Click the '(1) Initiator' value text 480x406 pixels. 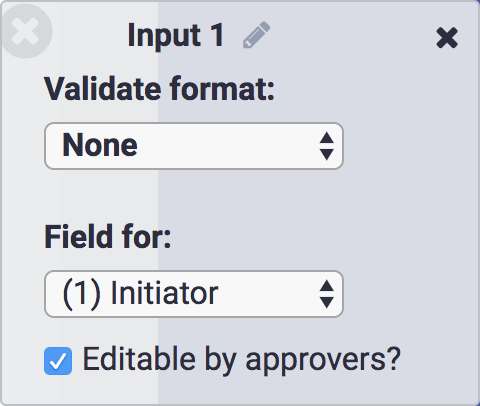point(140,294)
